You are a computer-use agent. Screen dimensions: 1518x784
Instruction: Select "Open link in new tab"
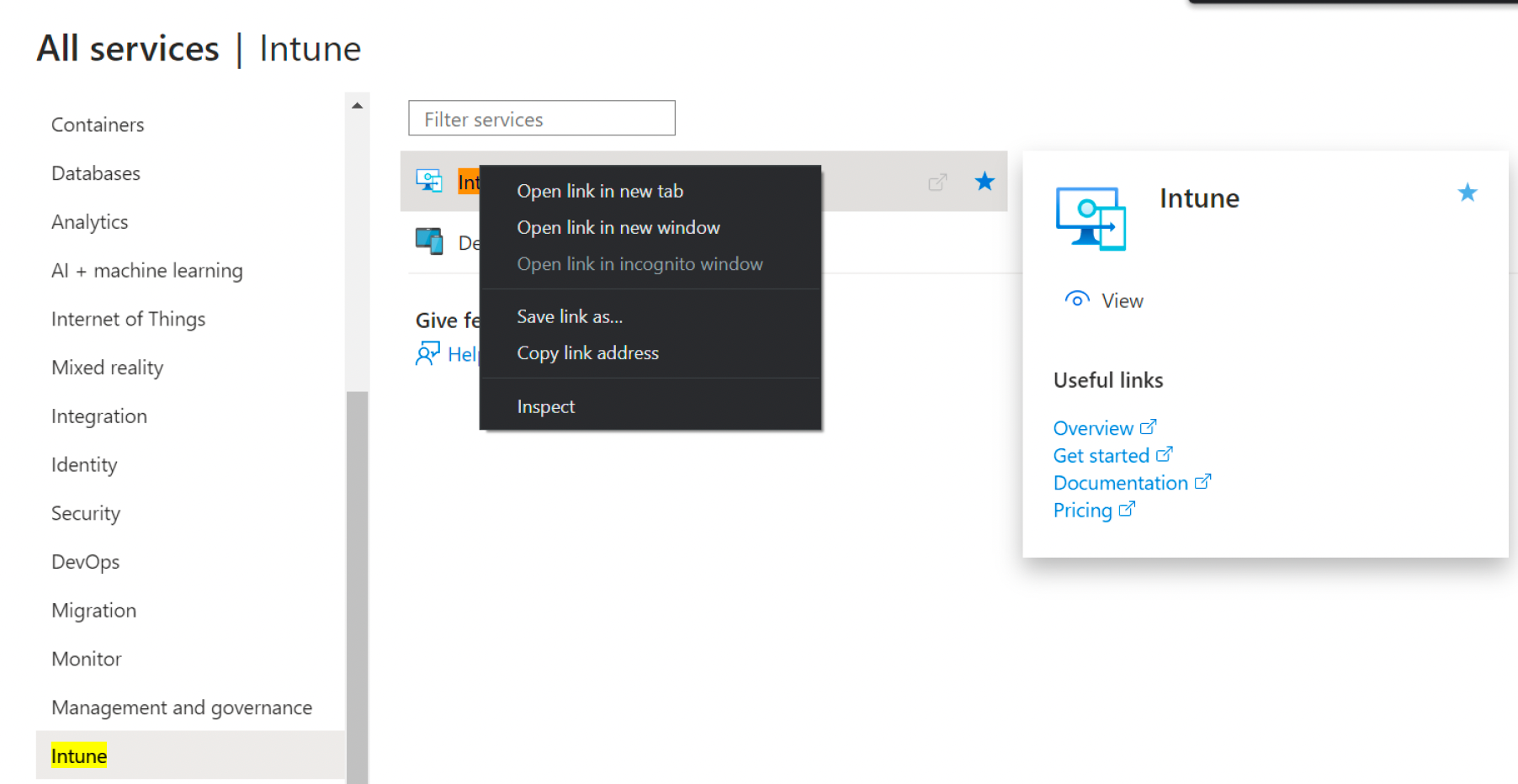[x=599, y=191]
